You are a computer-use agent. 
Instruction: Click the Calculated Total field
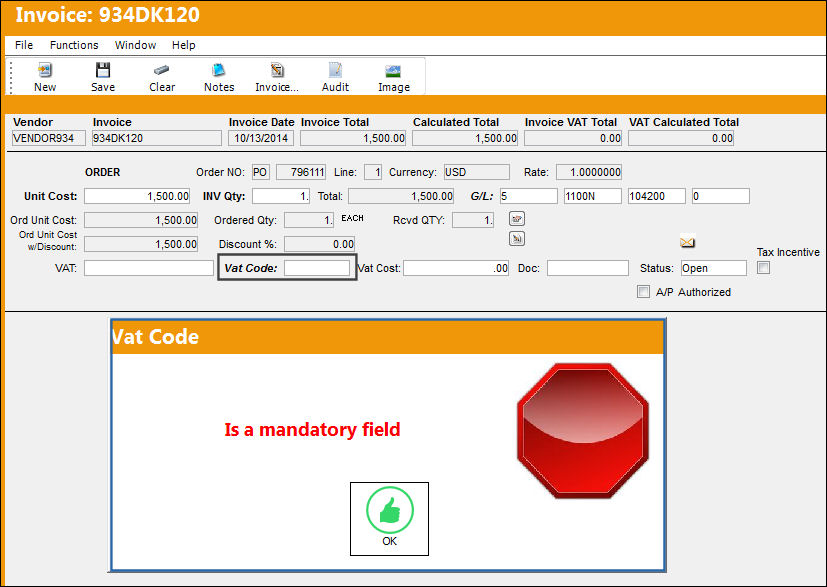465,138
